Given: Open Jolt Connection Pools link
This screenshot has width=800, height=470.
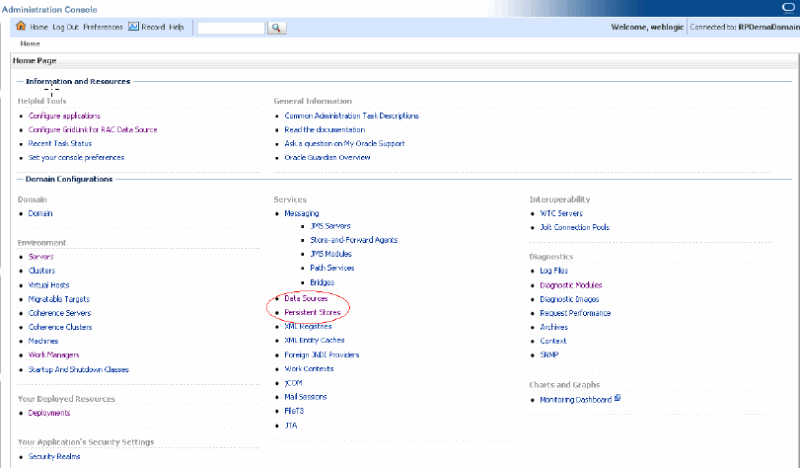Looking at the screenshot, I should click(574, 227).
